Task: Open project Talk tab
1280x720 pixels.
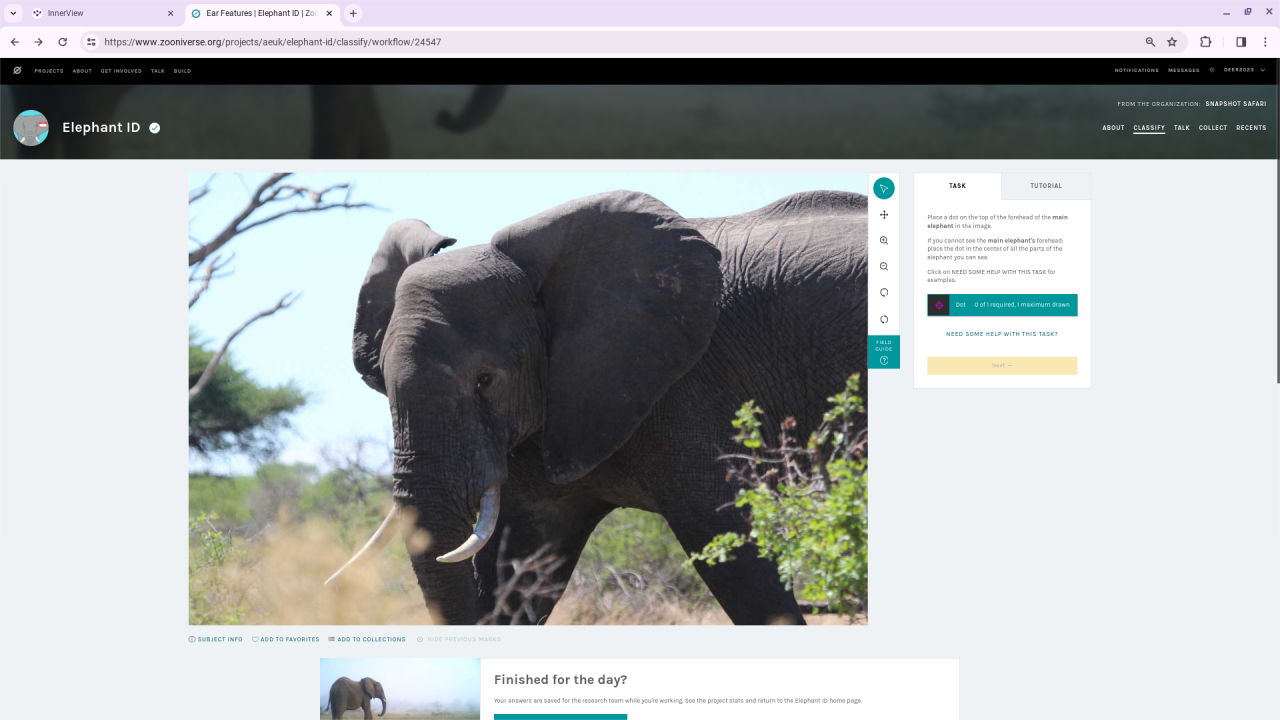Action: tap(1182, 128)
